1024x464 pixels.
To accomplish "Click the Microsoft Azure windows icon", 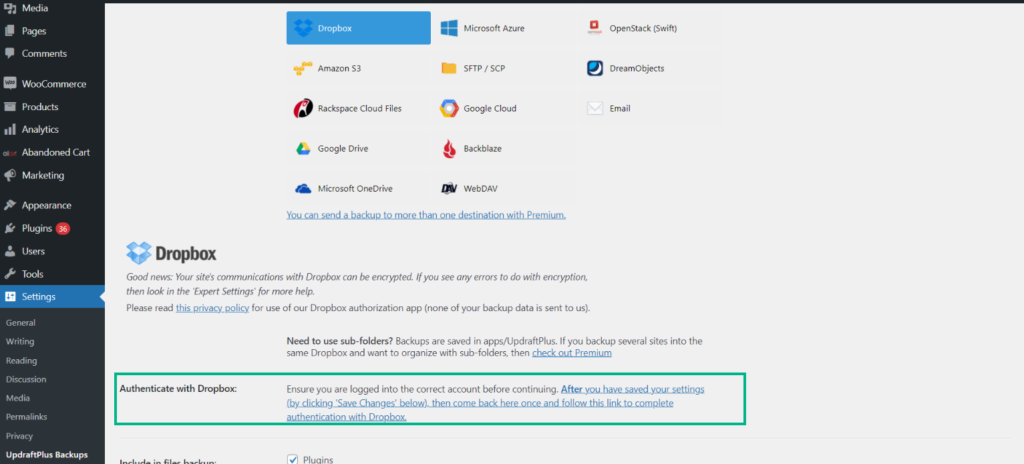I will (x=449, y=28).
